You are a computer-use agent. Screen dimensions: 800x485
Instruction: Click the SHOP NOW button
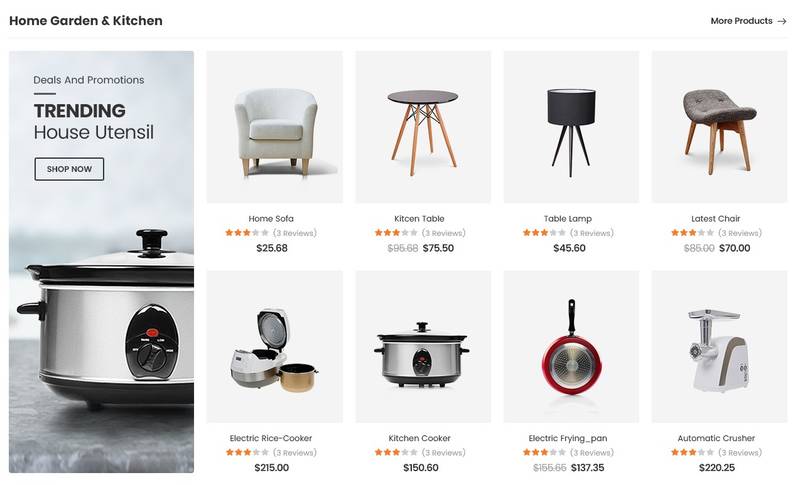click(69, 169)
